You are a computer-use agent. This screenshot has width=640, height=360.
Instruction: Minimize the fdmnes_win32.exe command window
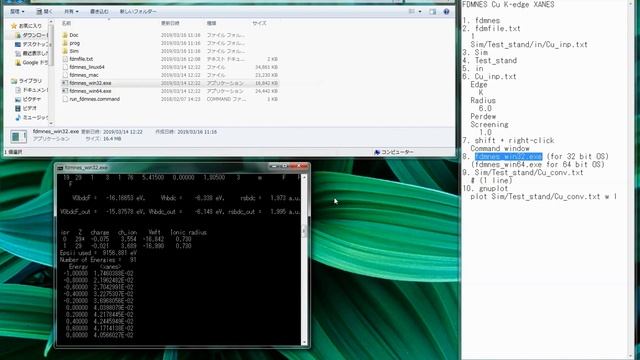point(273,166)
